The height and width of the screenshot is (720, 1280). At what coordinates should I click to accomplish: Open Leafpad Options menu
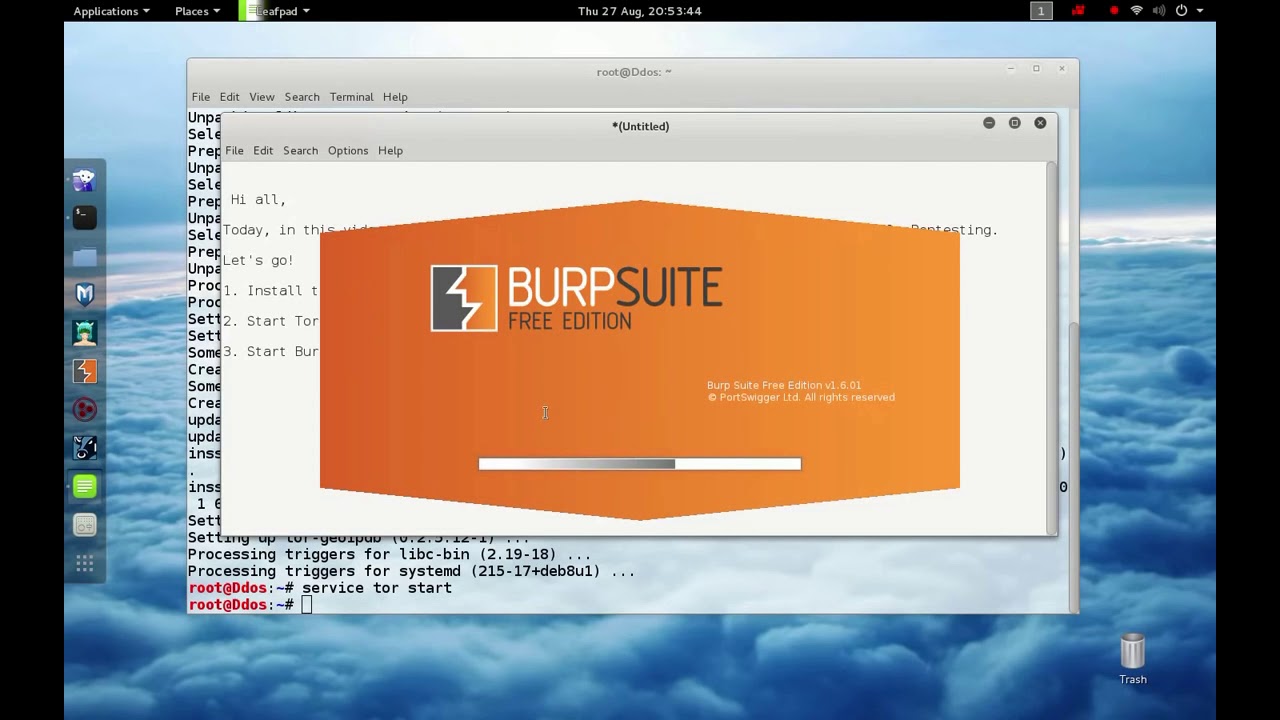click(x=348, y=151)
